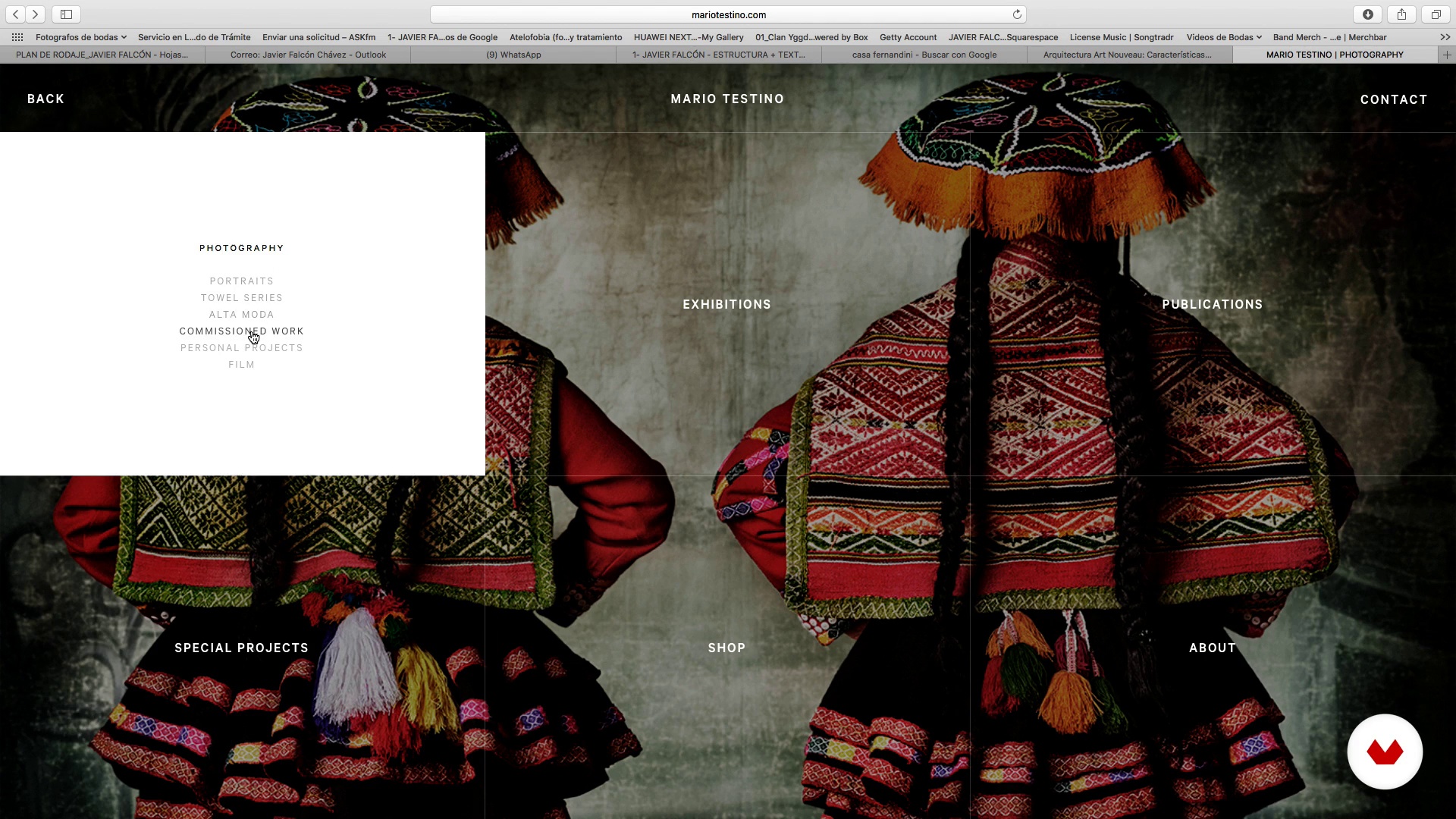
Task: Expand Videos de Bodas bookmark folder
Action: click(x=1224, y=37)
